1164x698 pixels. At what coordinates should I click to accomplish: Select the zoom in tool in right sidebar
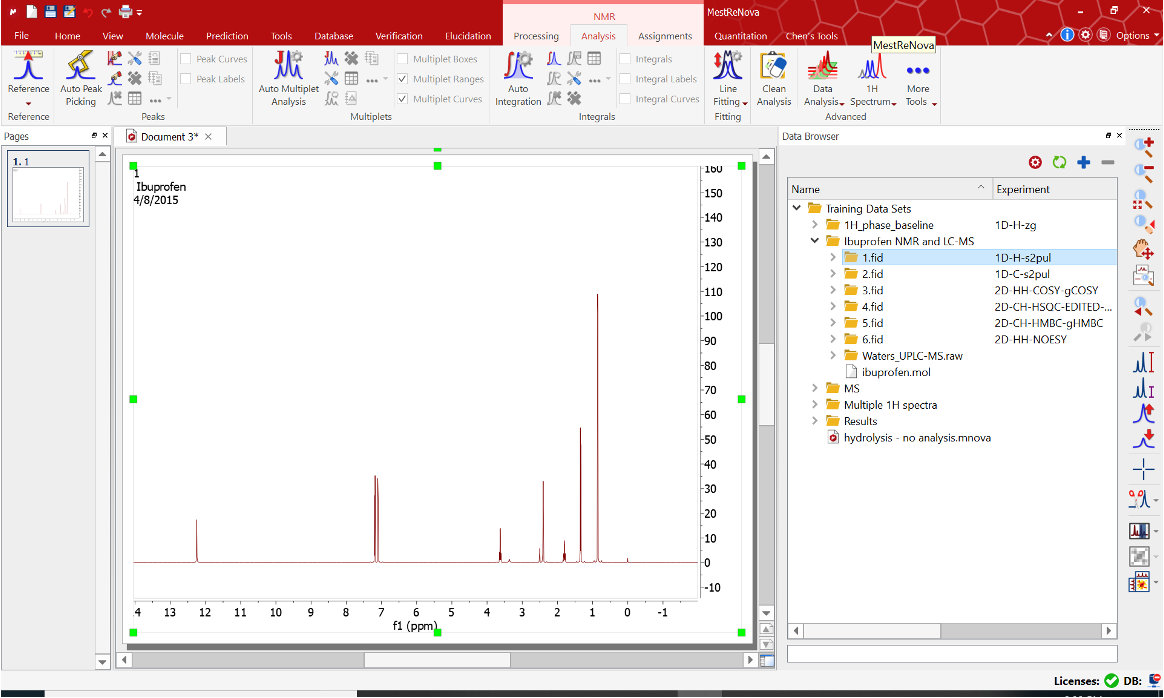[1143, 147]
